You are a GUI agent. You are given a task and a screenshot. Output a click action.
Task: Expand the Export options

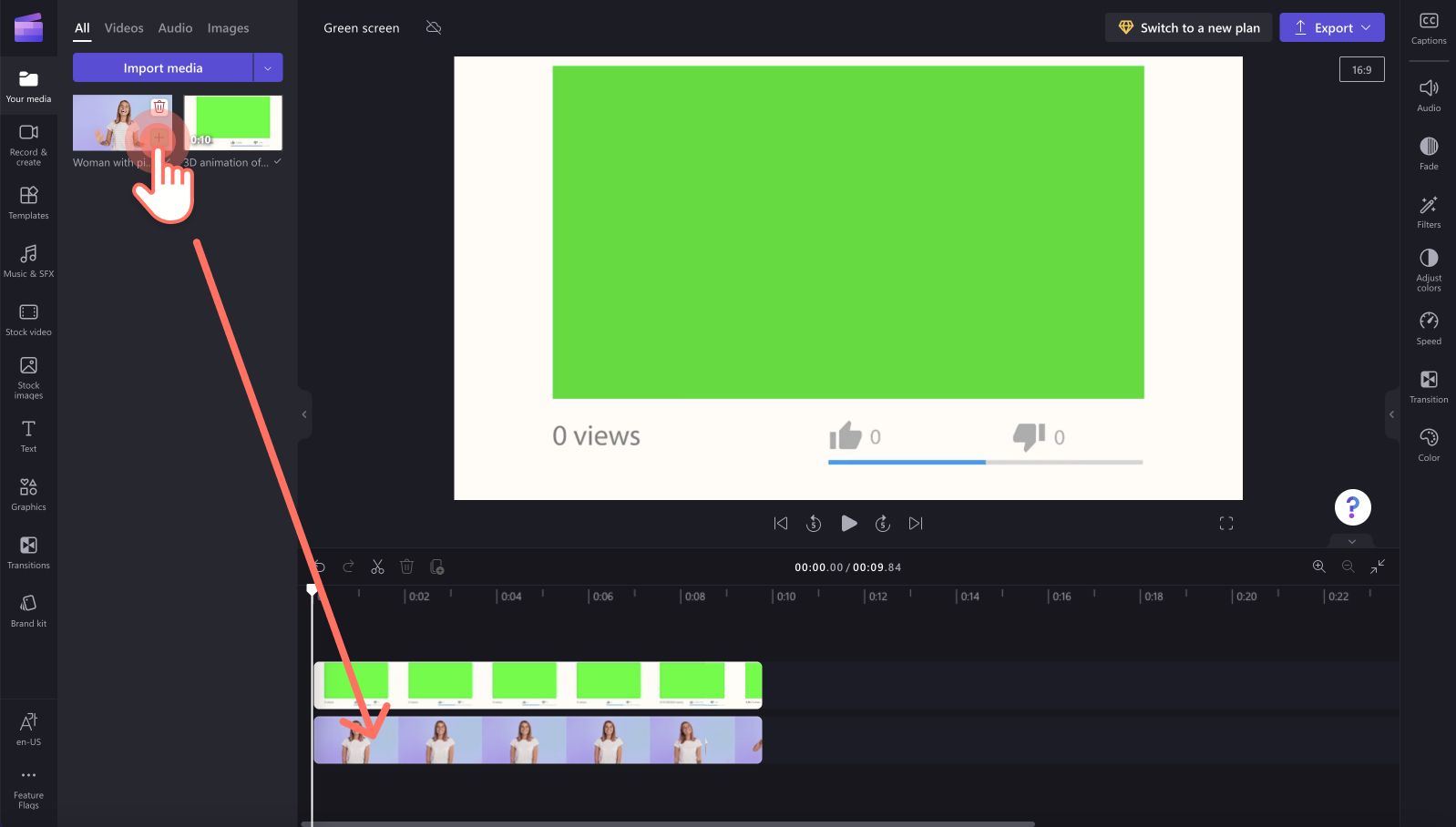pyautogui.click(x=1366, y=27)
